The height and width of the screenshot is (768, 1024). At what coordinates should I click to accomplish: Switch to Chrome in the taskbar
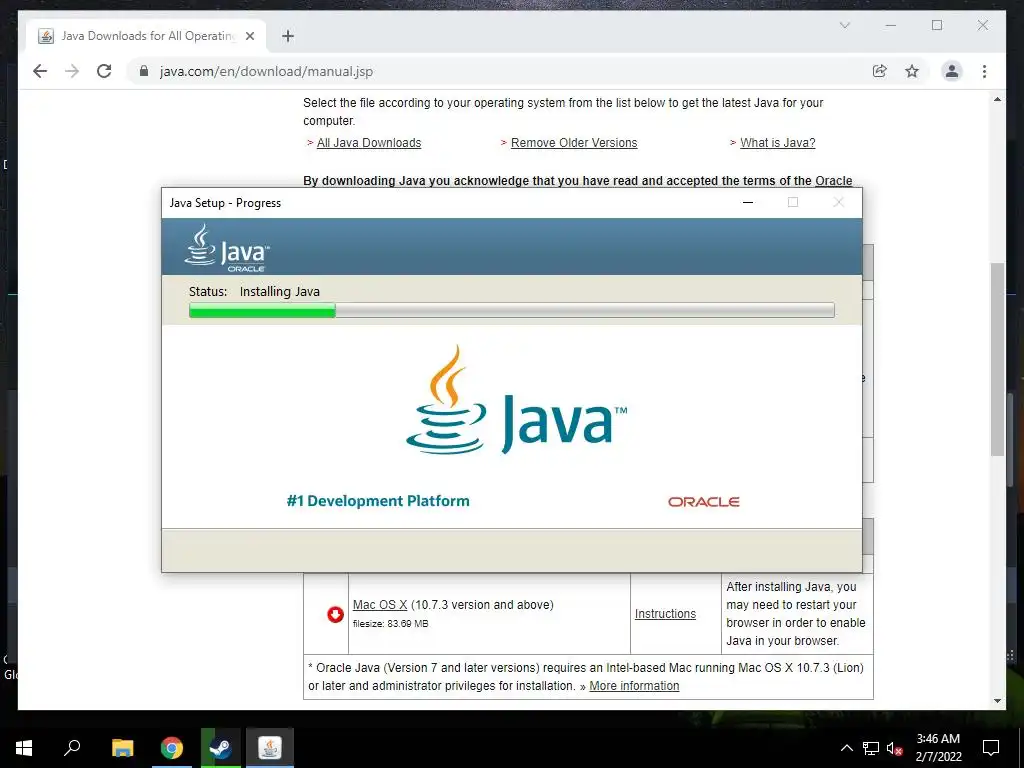[172, 748]
